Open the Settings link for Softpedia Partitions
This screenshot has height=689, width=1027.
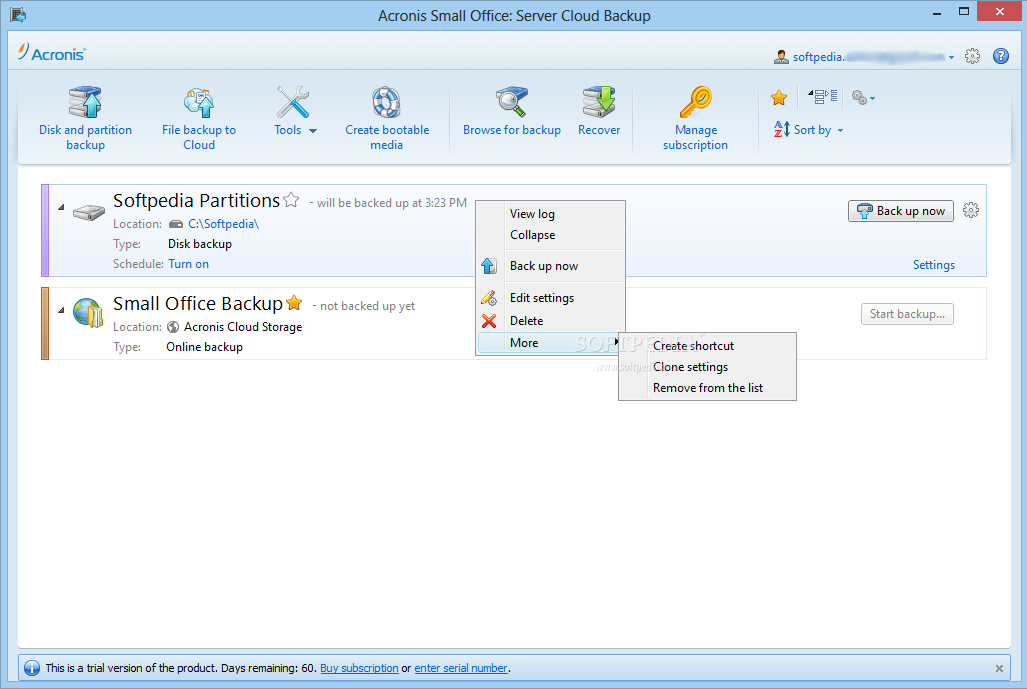point(933,265)
